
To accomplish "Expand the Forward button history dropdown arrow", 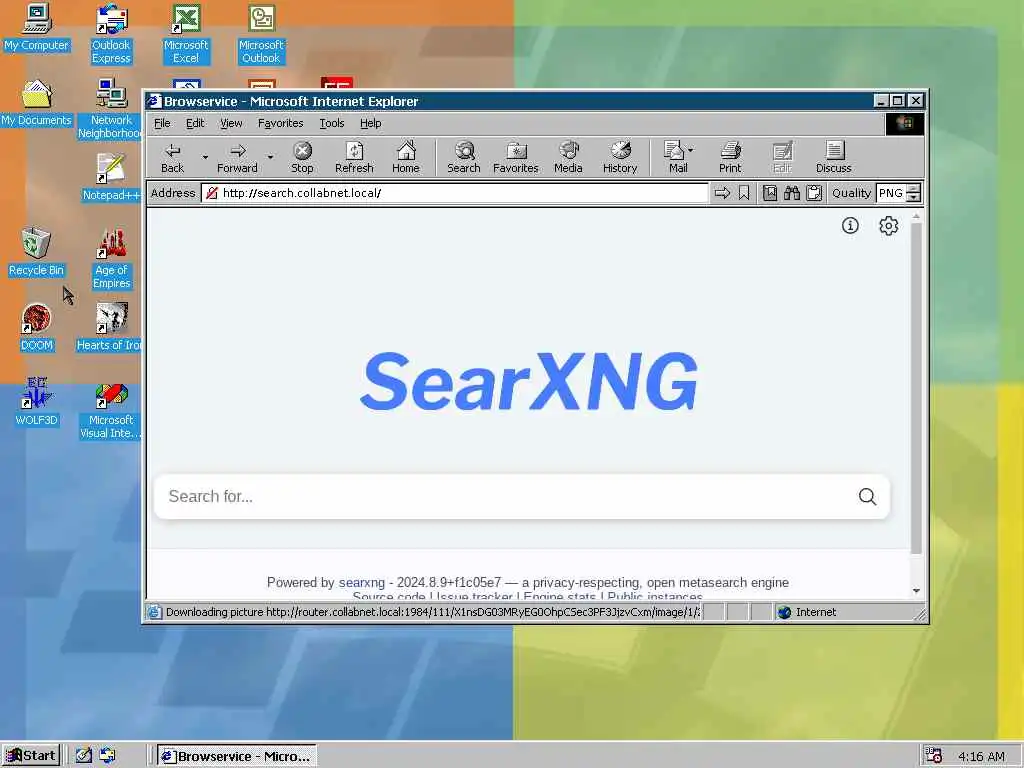I will tap(270, 157).
